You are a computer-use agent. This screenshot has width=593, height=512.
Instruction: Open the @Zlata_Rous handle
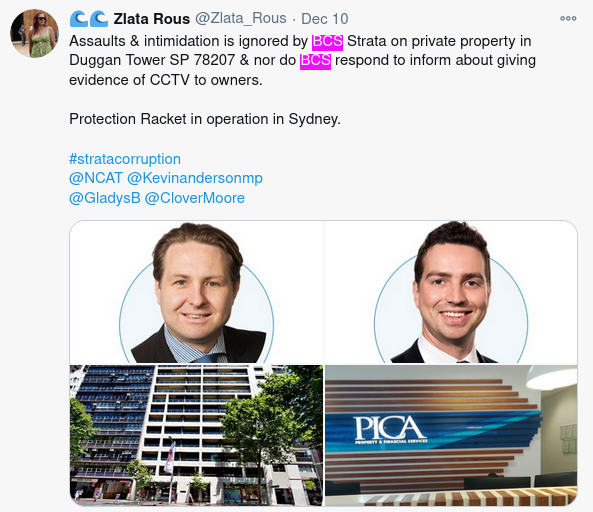(x=241, y=18)
